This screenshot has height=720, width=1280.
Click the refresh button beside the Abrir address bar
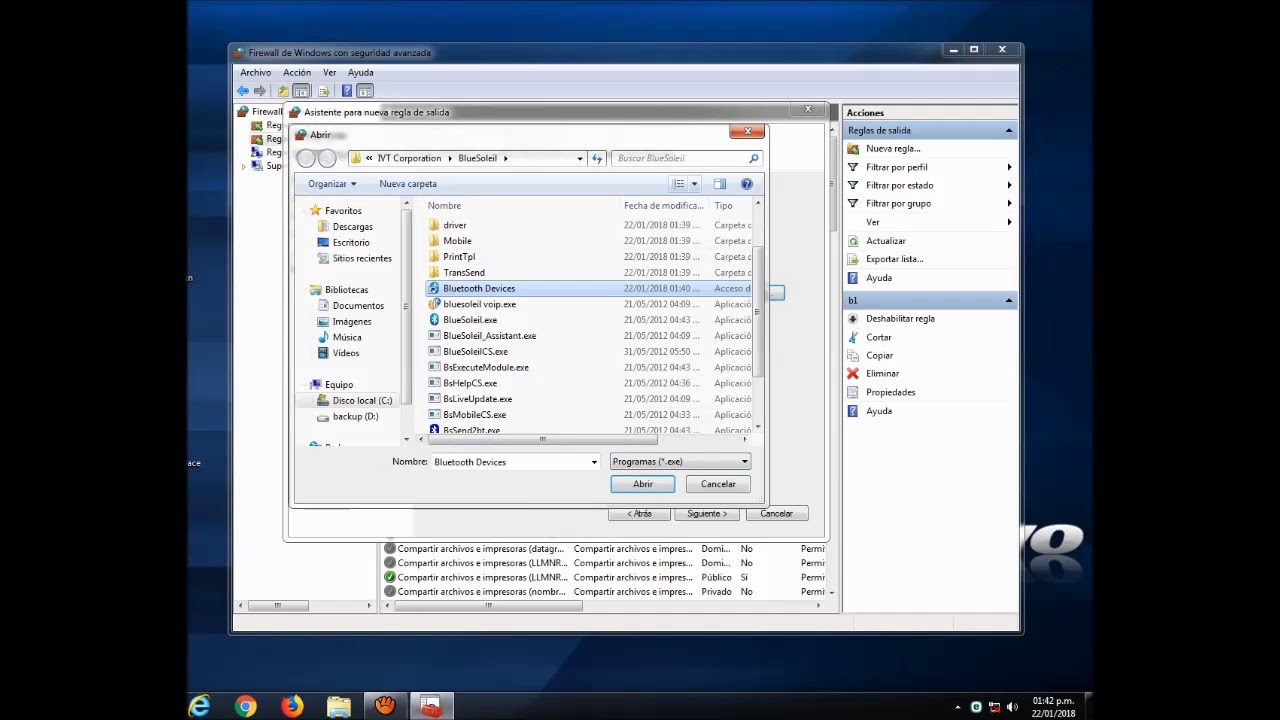coord(597,158)
